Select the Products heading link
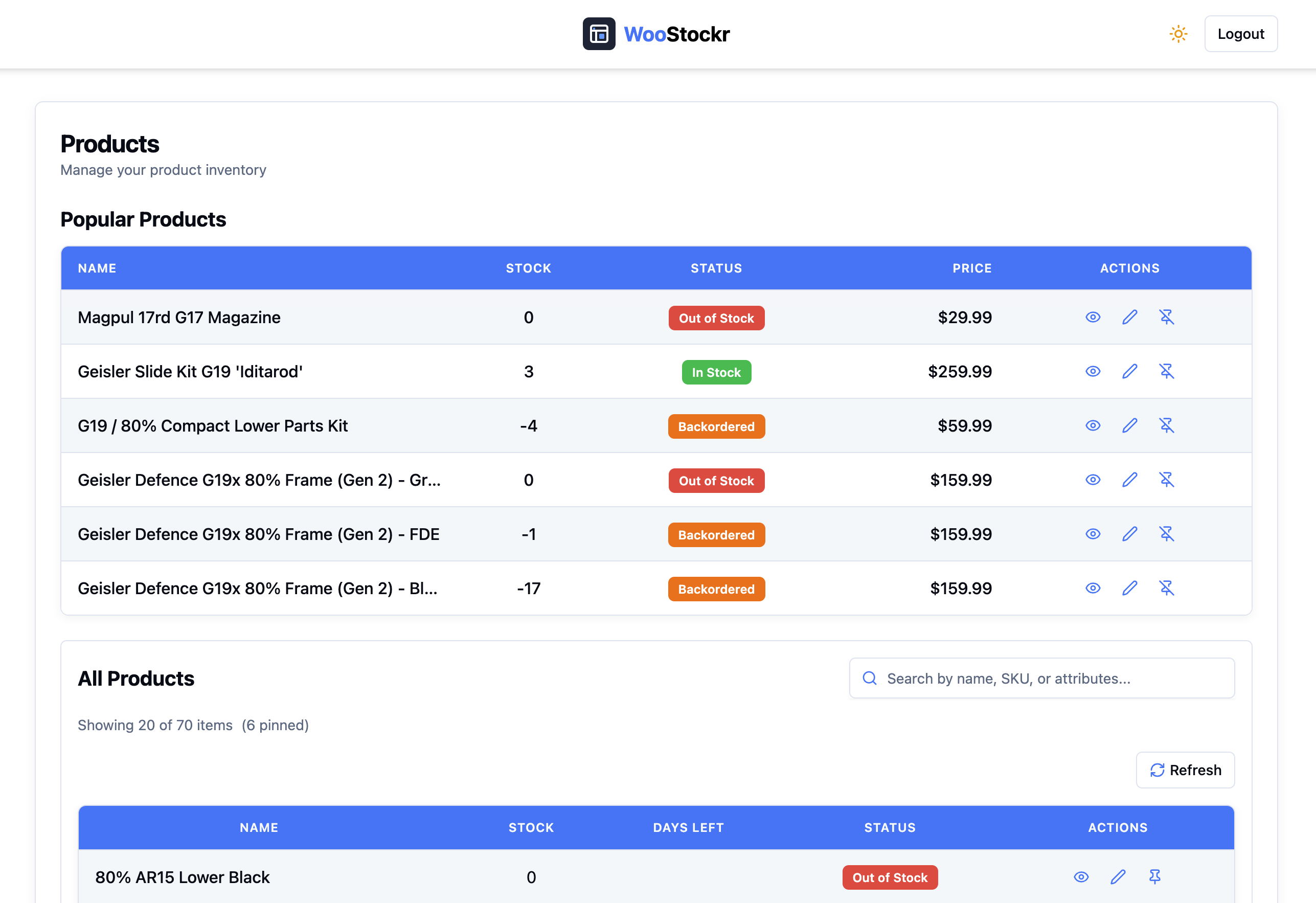The height and width of the screenshot is (903, 1316). pos(109,143)
